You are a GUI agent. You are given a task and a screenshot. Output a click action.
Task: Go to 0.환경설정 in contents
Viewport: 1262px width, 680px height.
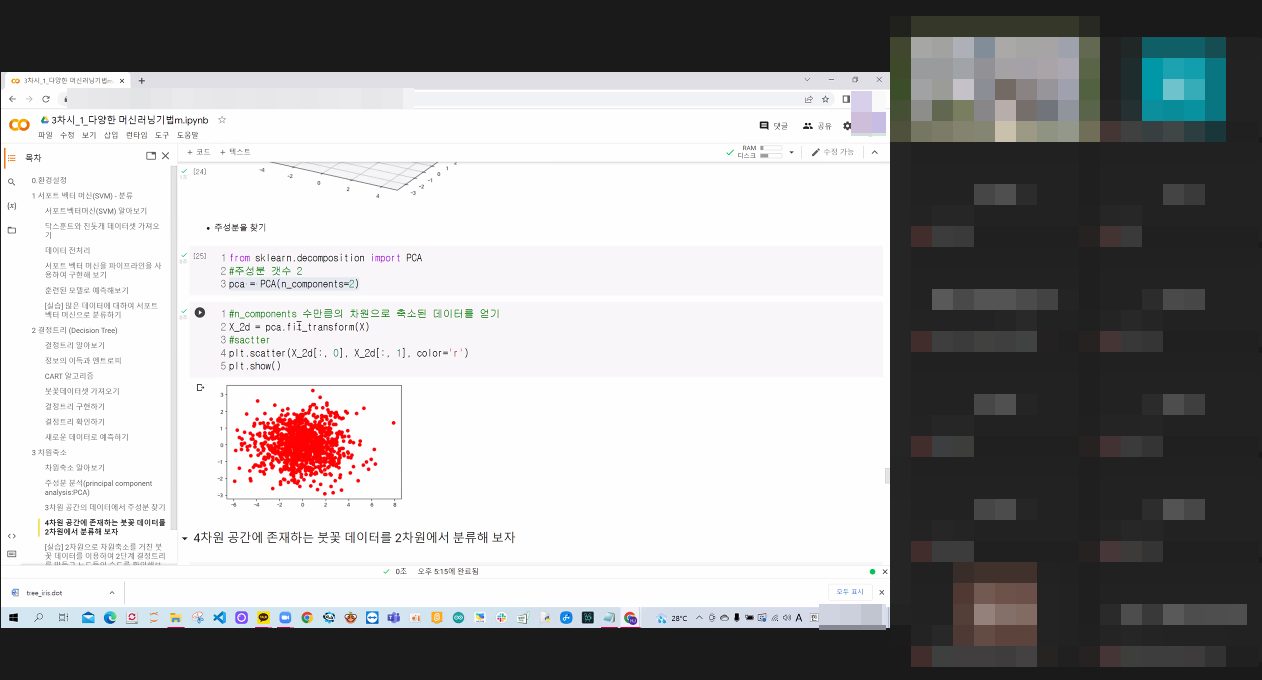point(49,180)
